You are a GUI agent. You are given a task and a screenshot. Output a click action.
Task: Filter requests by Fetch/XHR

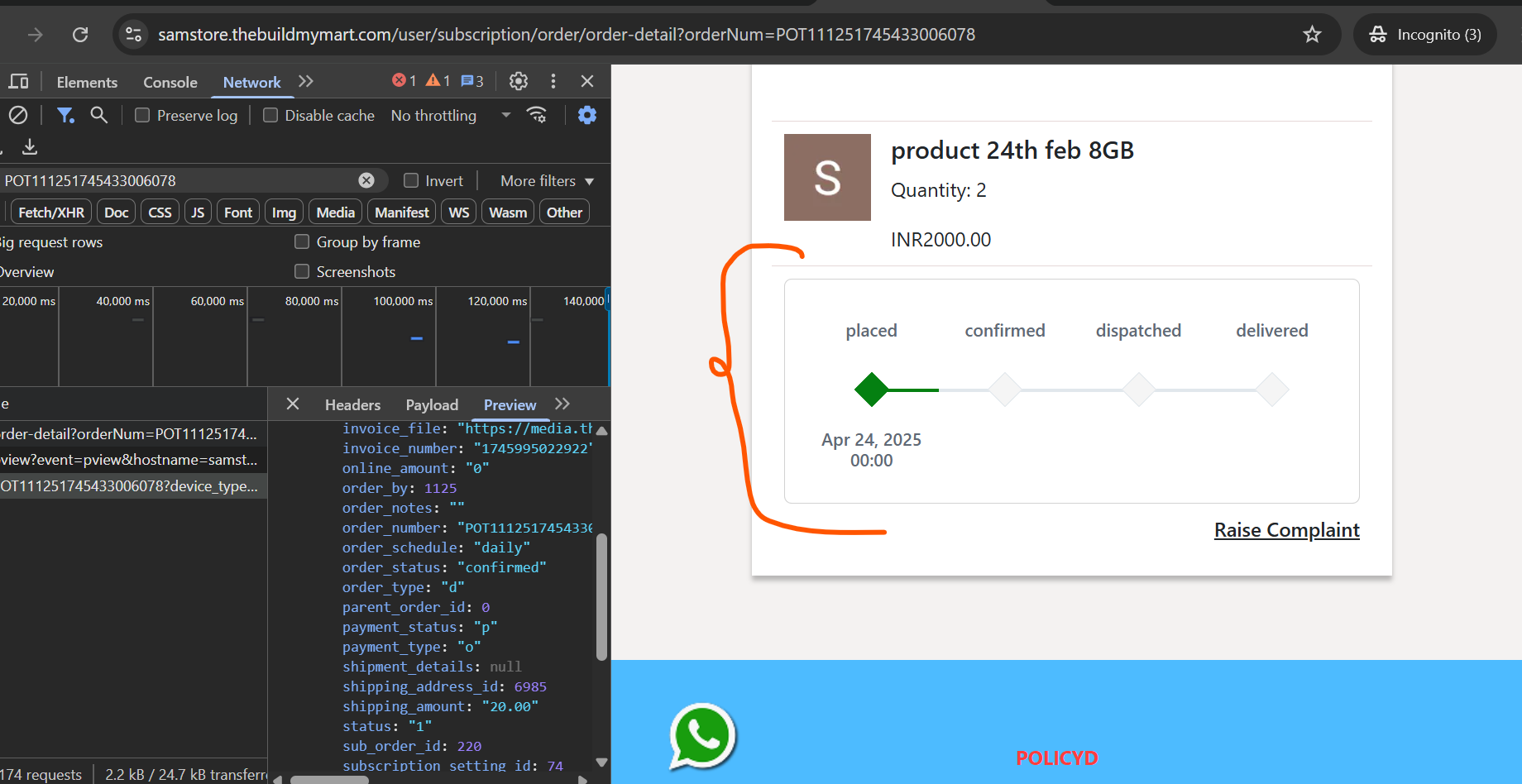point(51,213)
